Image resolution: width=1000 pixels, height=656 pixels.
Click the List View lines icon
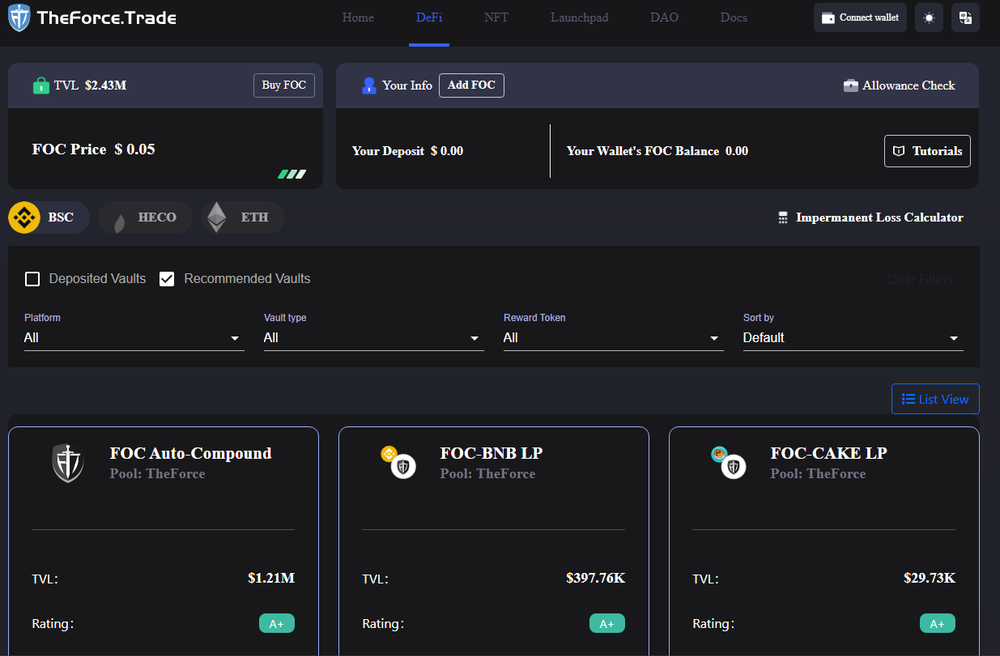click(908, 399)
